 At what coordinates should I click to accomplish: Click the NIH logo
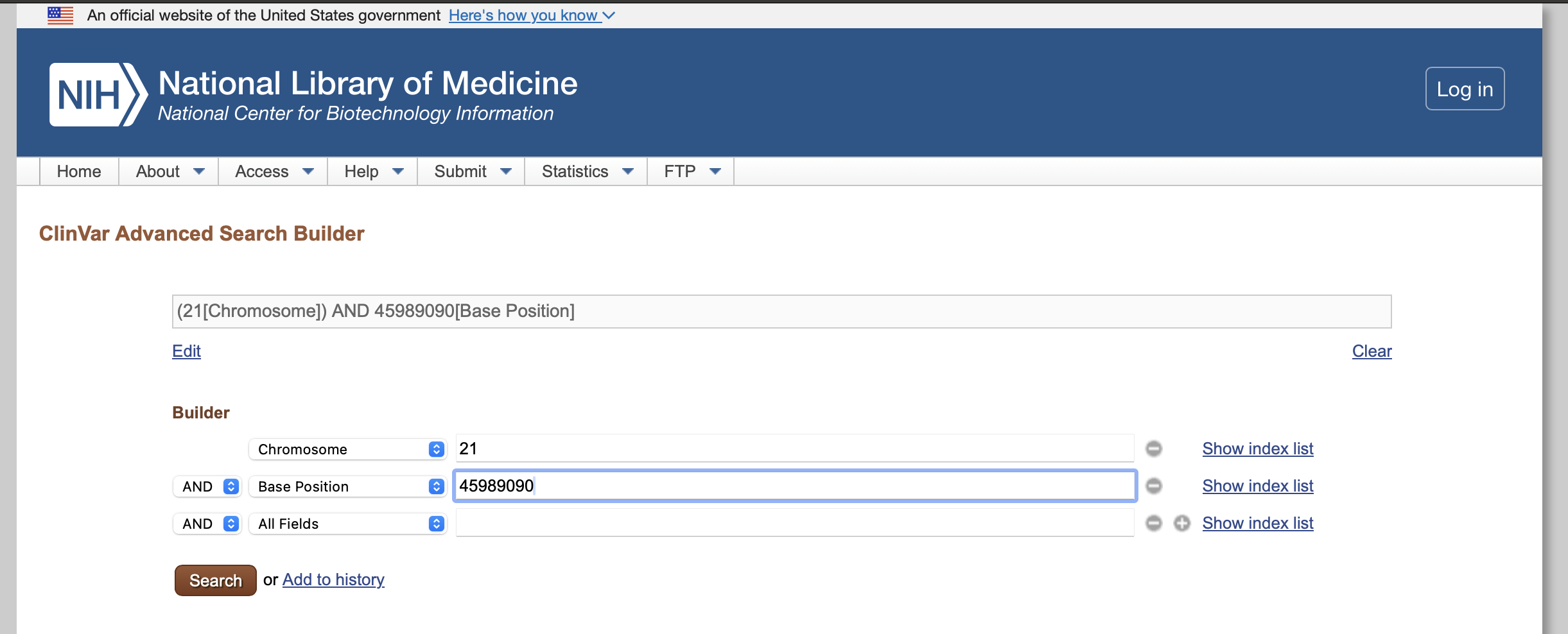pos(98,94)
